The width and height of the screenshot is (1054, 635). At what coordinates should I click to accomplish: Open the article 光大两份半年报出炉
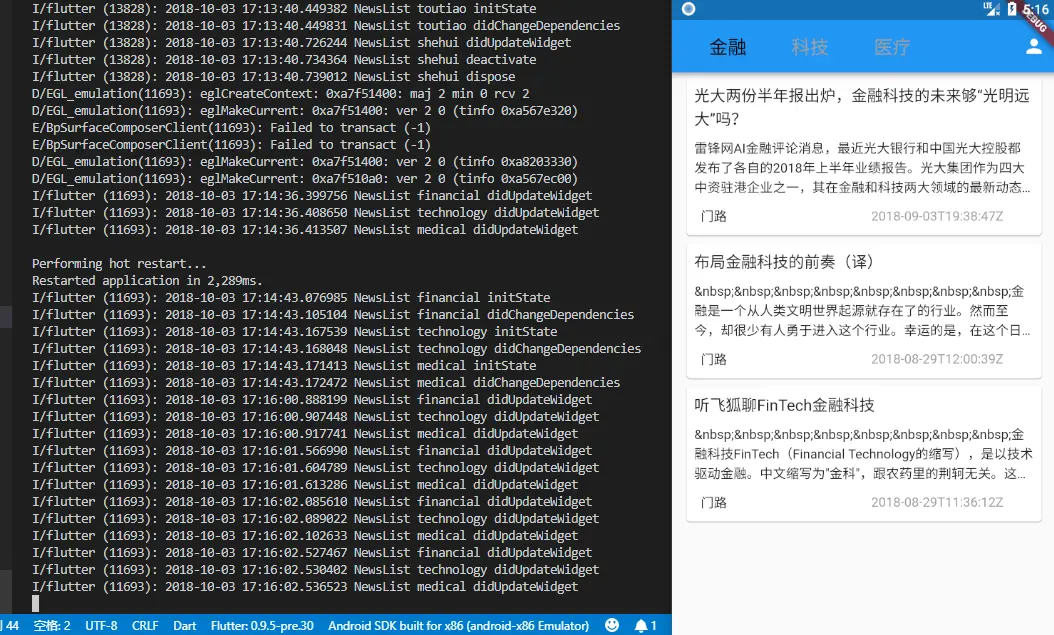pos(863,157)
